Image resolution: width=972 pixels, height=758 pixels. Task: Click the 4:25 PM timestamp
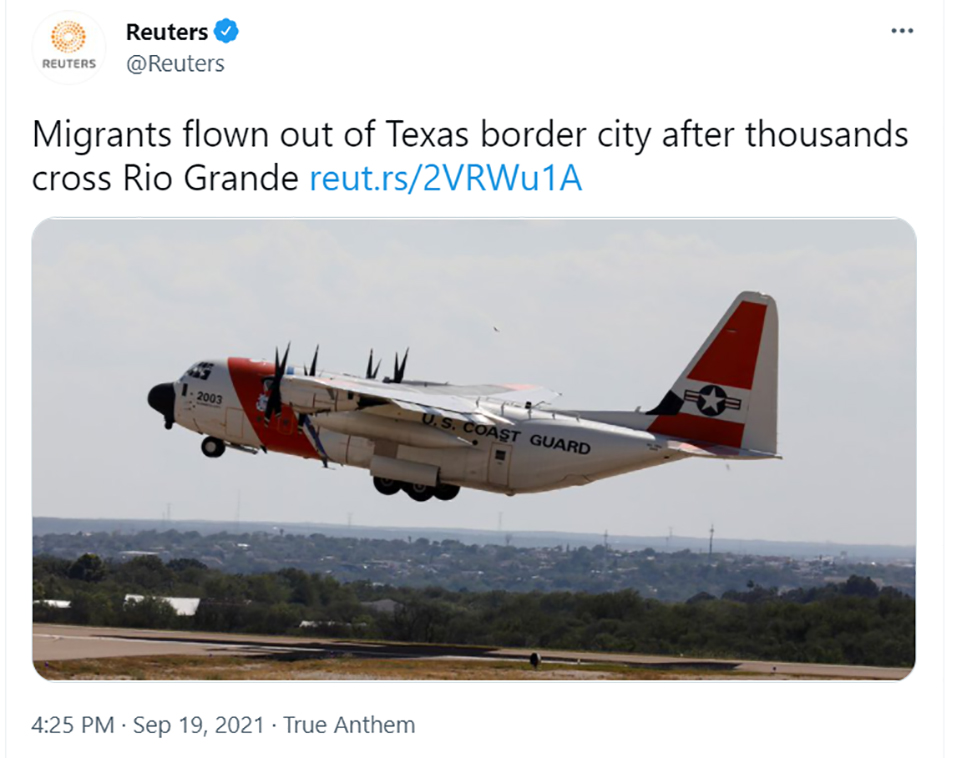73,725
